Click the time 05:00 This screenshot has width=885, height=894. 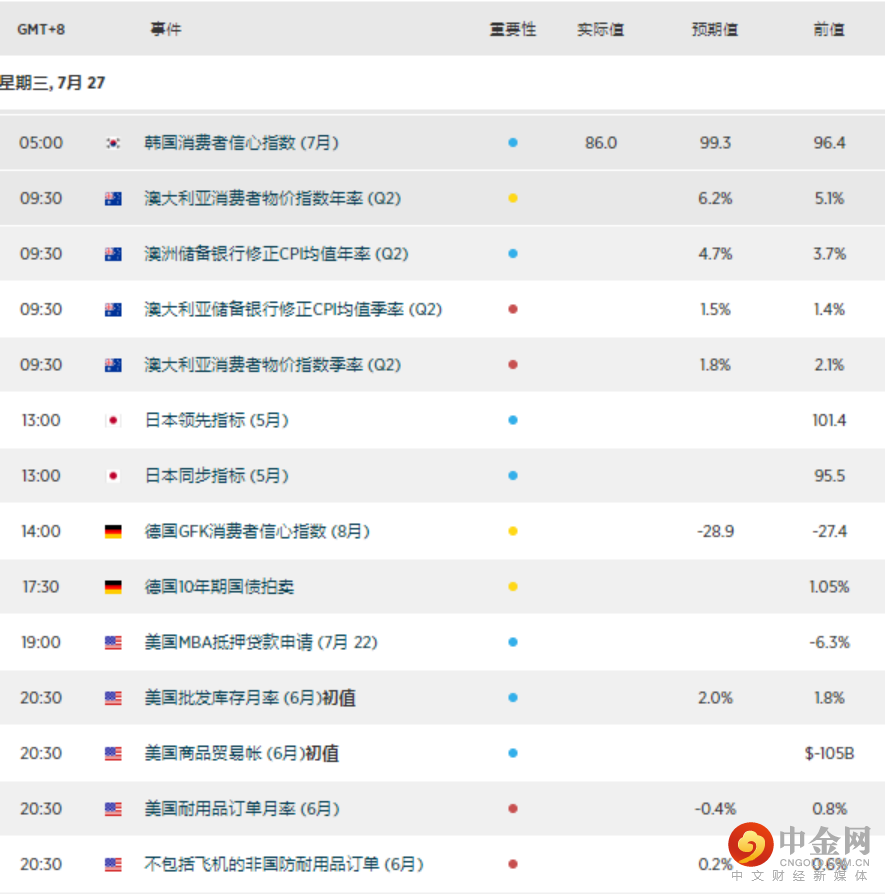point(41,143)
